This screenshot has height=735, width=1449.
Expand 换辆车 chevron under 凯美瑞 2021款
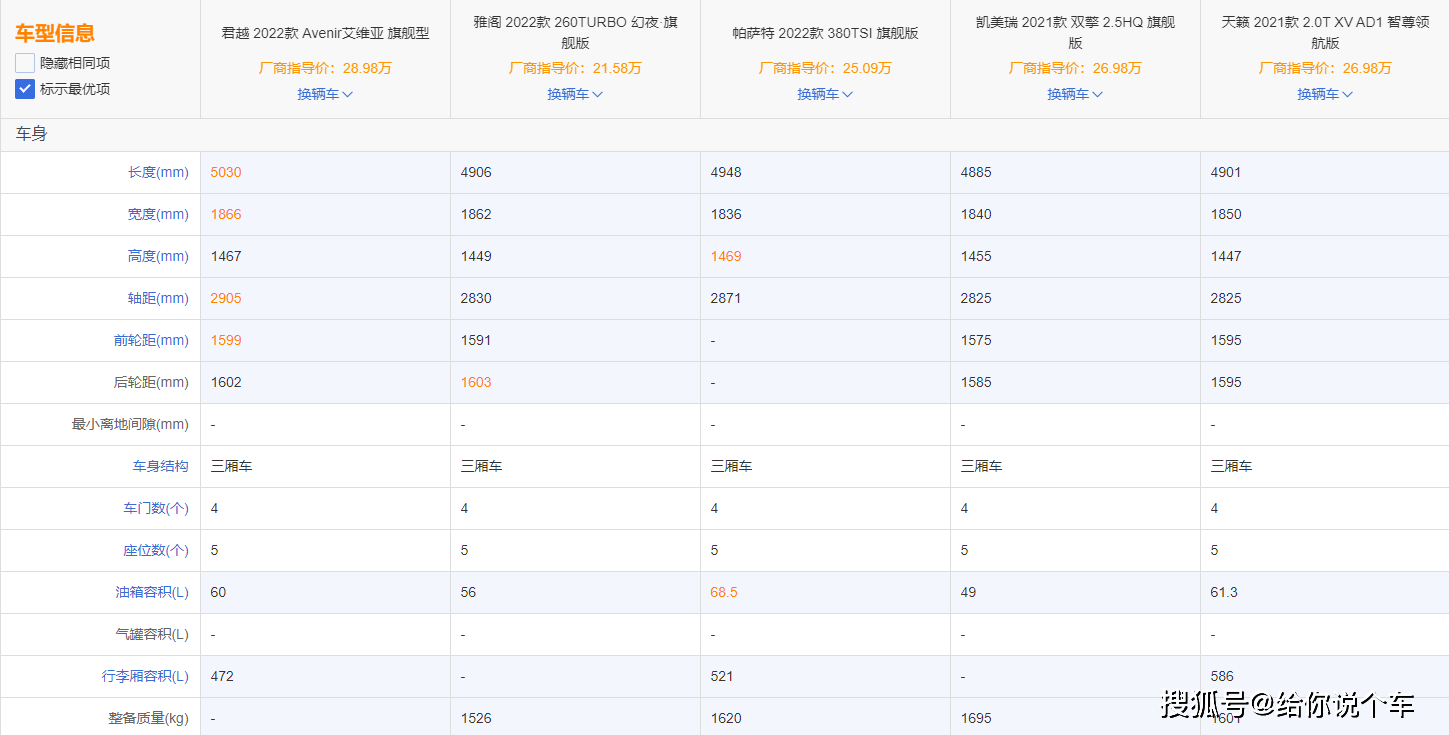[x=1097, y=94]
